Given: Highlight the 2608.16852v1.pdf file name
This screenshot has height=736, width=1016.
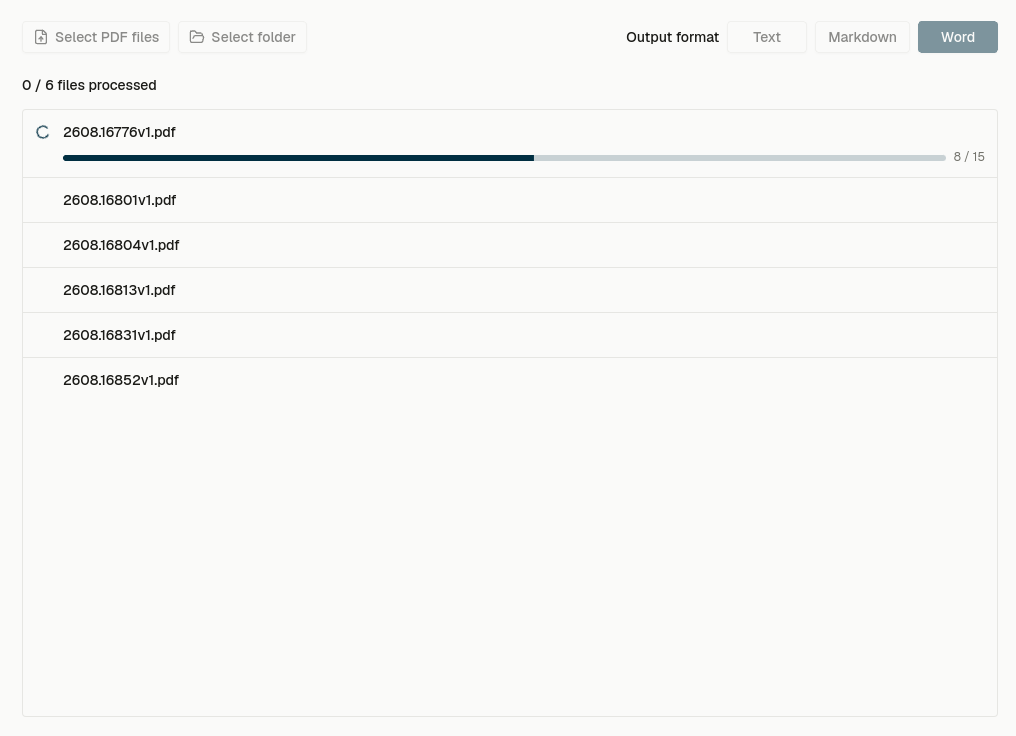Looking at the screenshot, I should pyautogui.click(x=121, y=380).
